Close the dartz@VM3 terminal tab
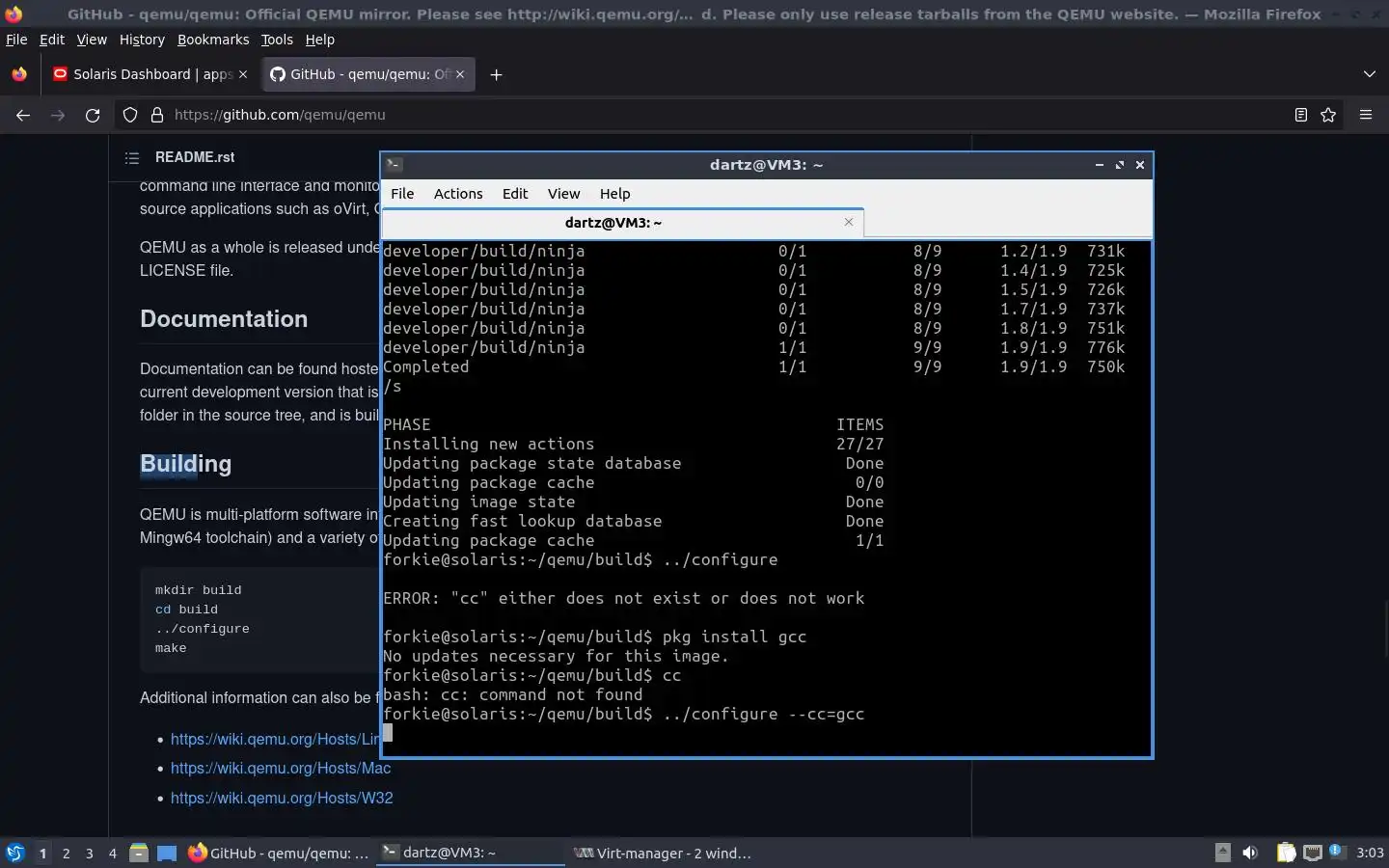 coord(849,222)
